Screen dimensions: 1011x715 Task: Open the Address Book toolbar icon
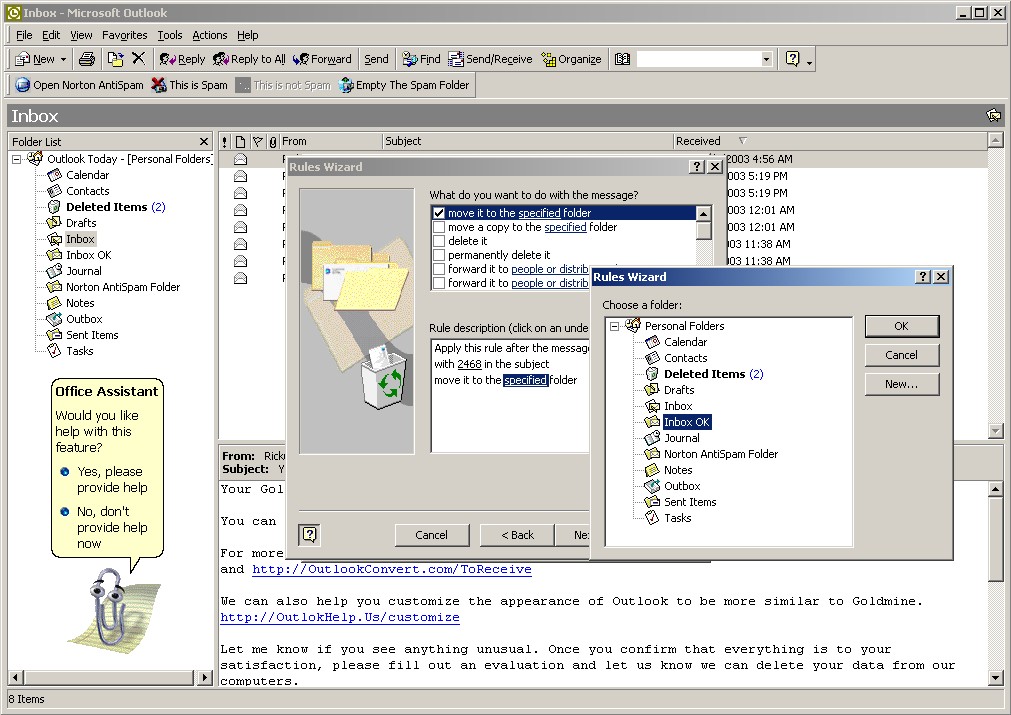(x=622, y=59)
